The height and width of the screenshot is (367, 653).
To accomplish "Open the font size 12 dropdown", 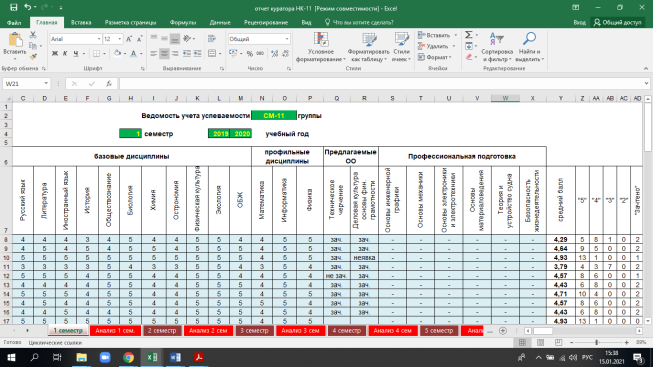I will [x=120, y=39].
